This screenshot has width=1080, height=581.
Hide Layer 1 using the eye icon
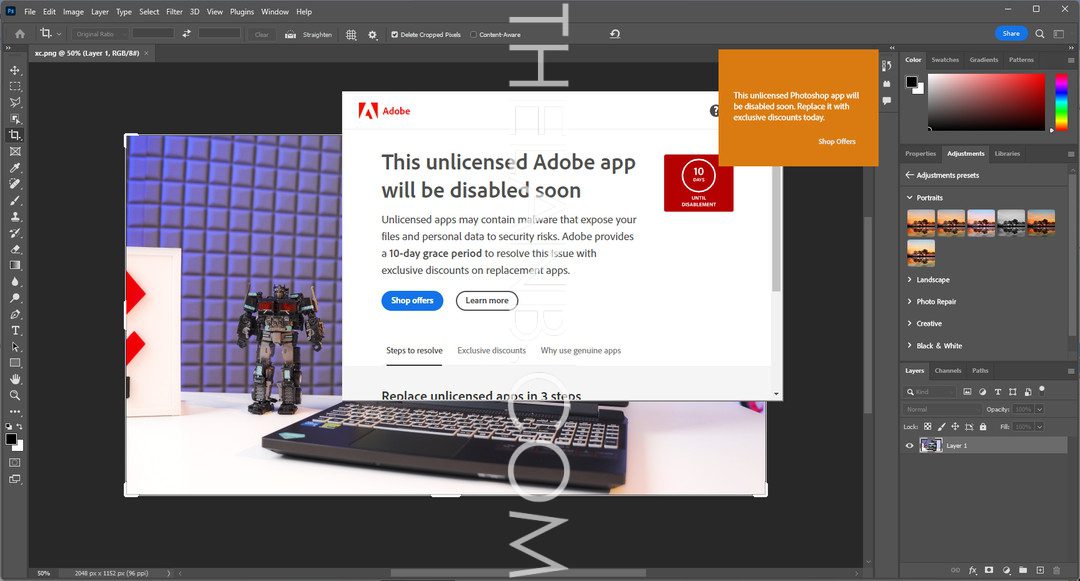coord(909,445)
